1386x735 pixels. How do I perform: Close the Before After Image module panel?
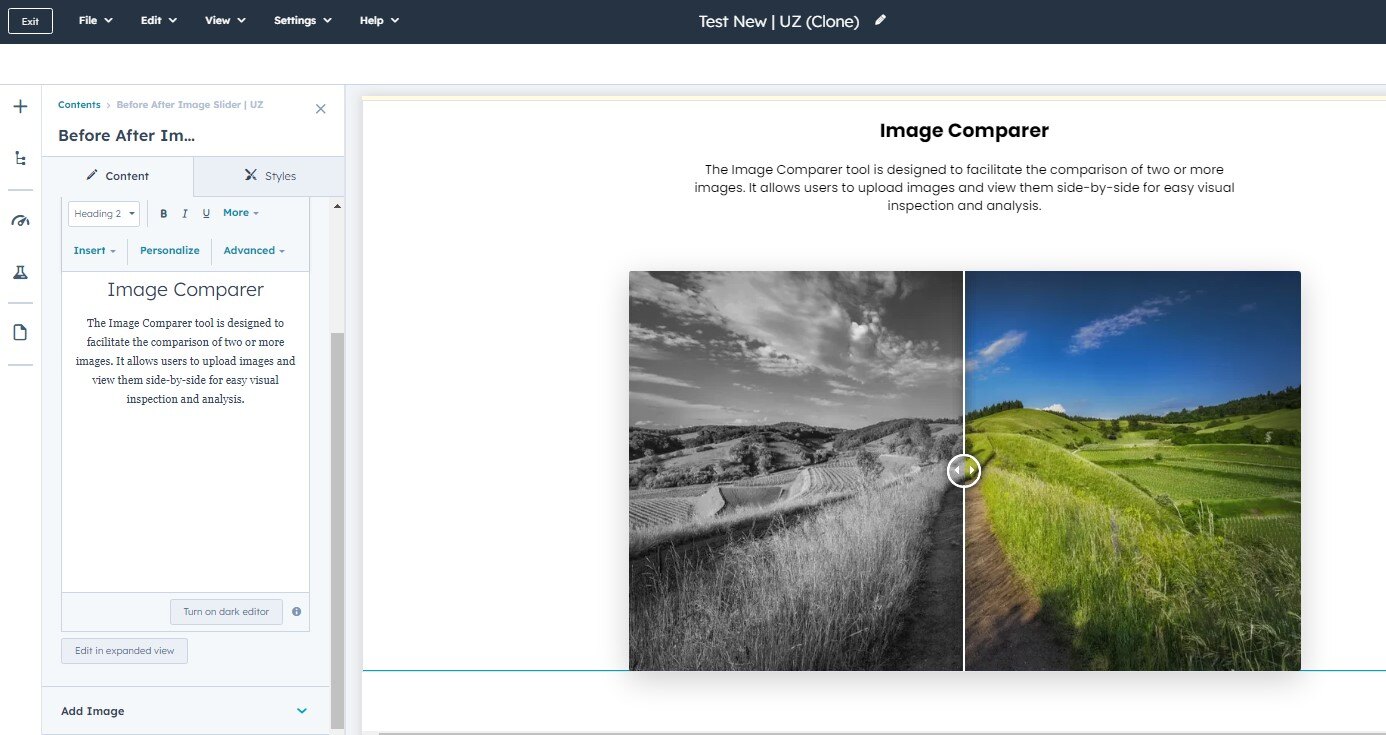coord(320,109)
